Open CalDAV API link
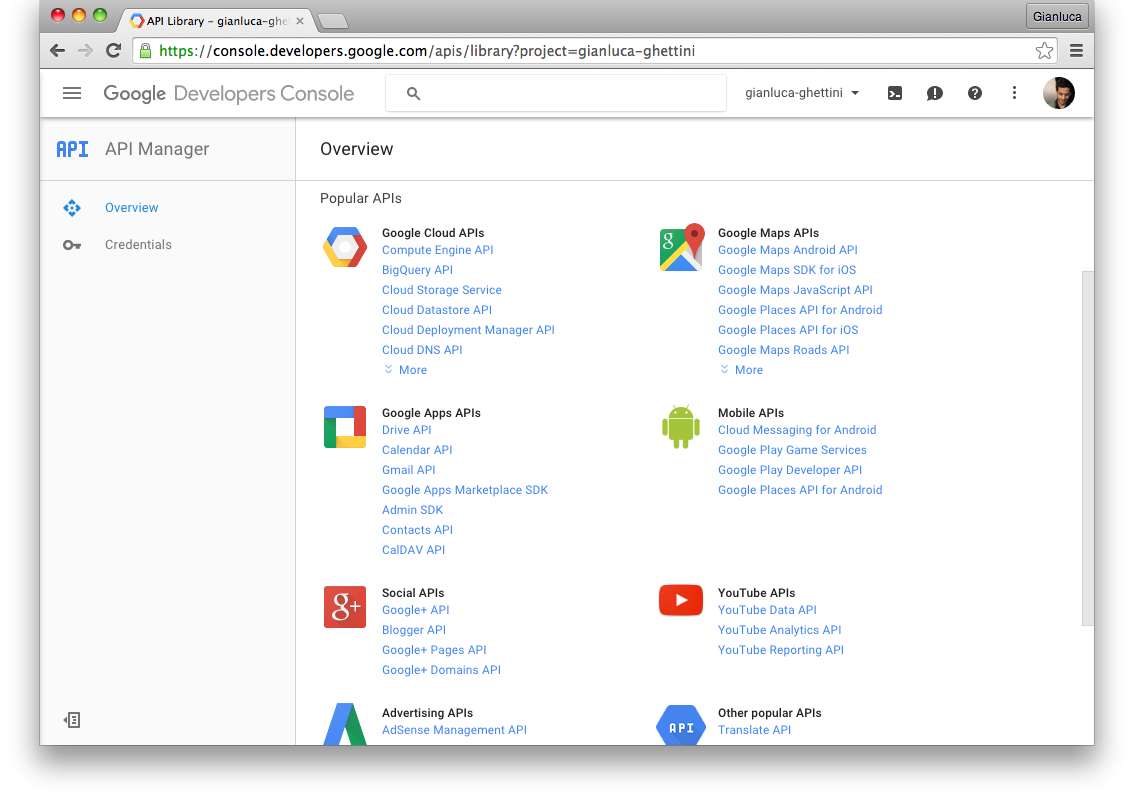 (414, 550)
